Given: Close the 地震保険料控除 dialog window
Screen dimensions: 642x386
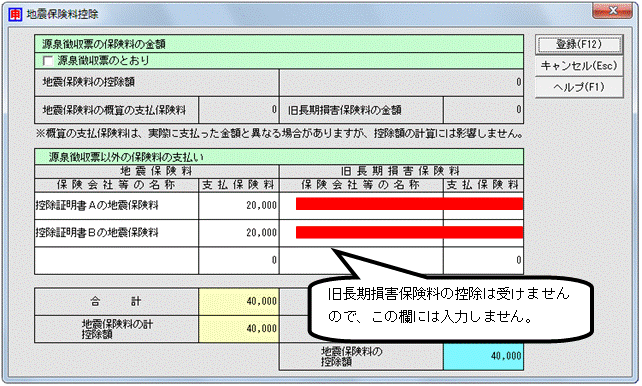Looking at the screenshot, I should click(x=612, y=11).
